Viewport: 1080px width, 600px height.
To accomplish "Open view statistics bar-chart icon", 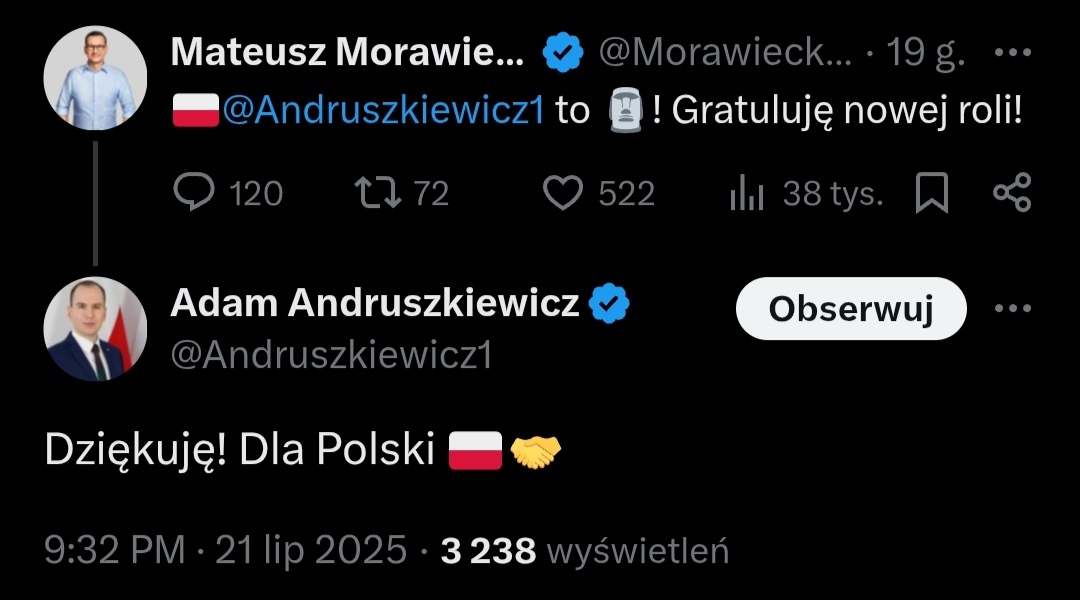I will coord(747,193).
